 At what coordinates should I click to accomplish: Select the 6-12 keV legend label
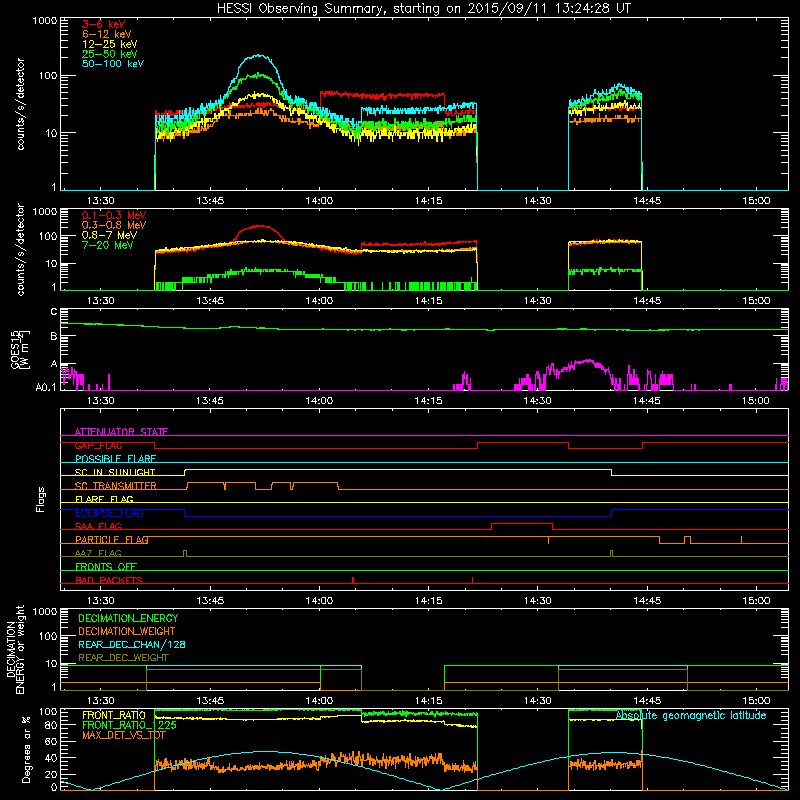[x=107, y=34]
